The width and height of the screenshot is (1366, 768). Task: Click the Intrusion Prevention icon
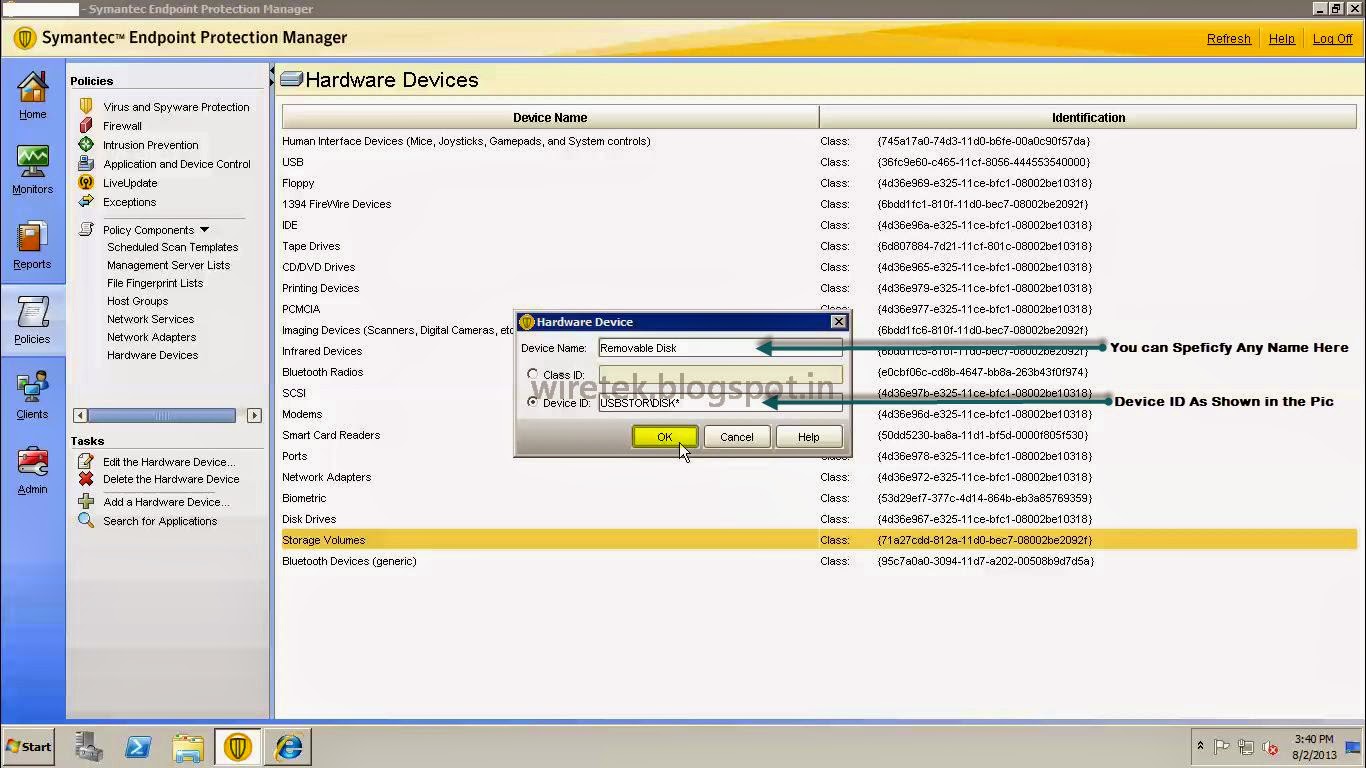86,144
